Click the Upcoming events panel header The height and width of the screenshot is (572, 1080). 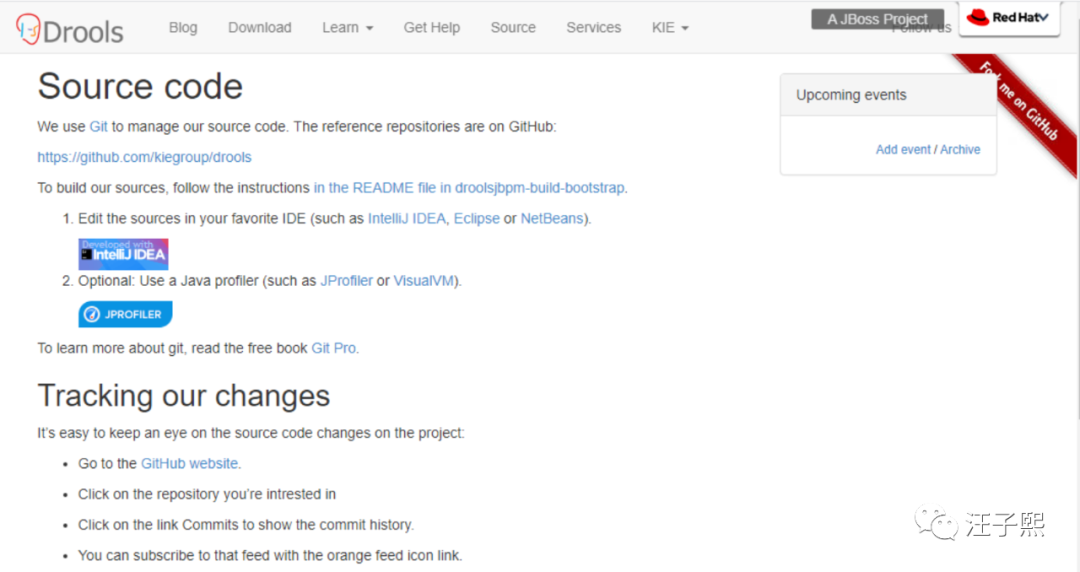click(x=889, y=95)
